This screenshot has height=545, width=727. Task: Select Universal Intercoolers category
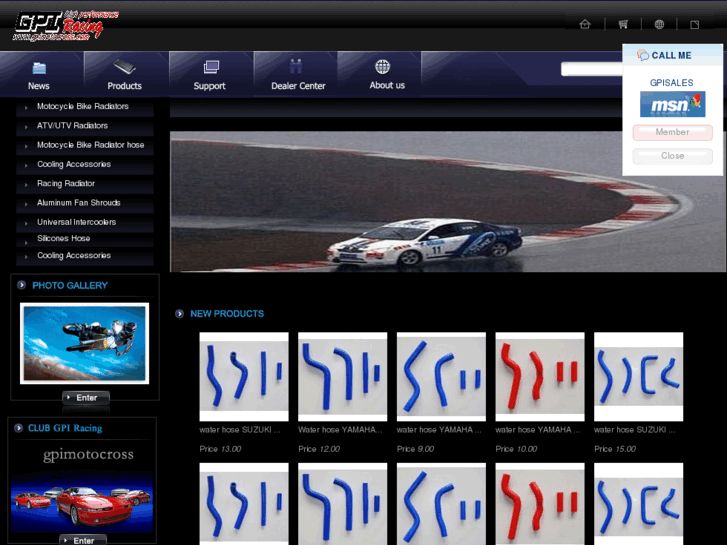pos(77,222)
